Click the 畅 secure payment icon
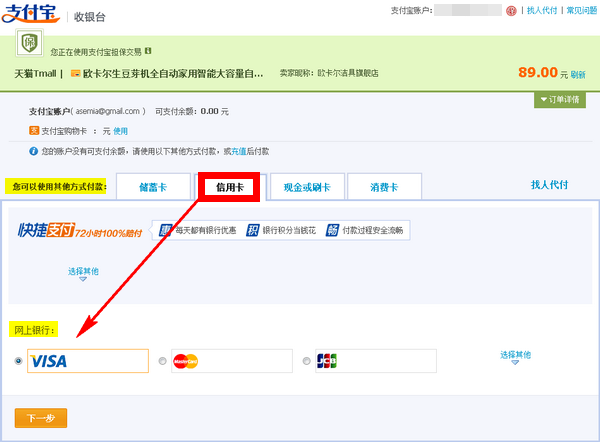This screenshot has width=600, height=442. 332,230
